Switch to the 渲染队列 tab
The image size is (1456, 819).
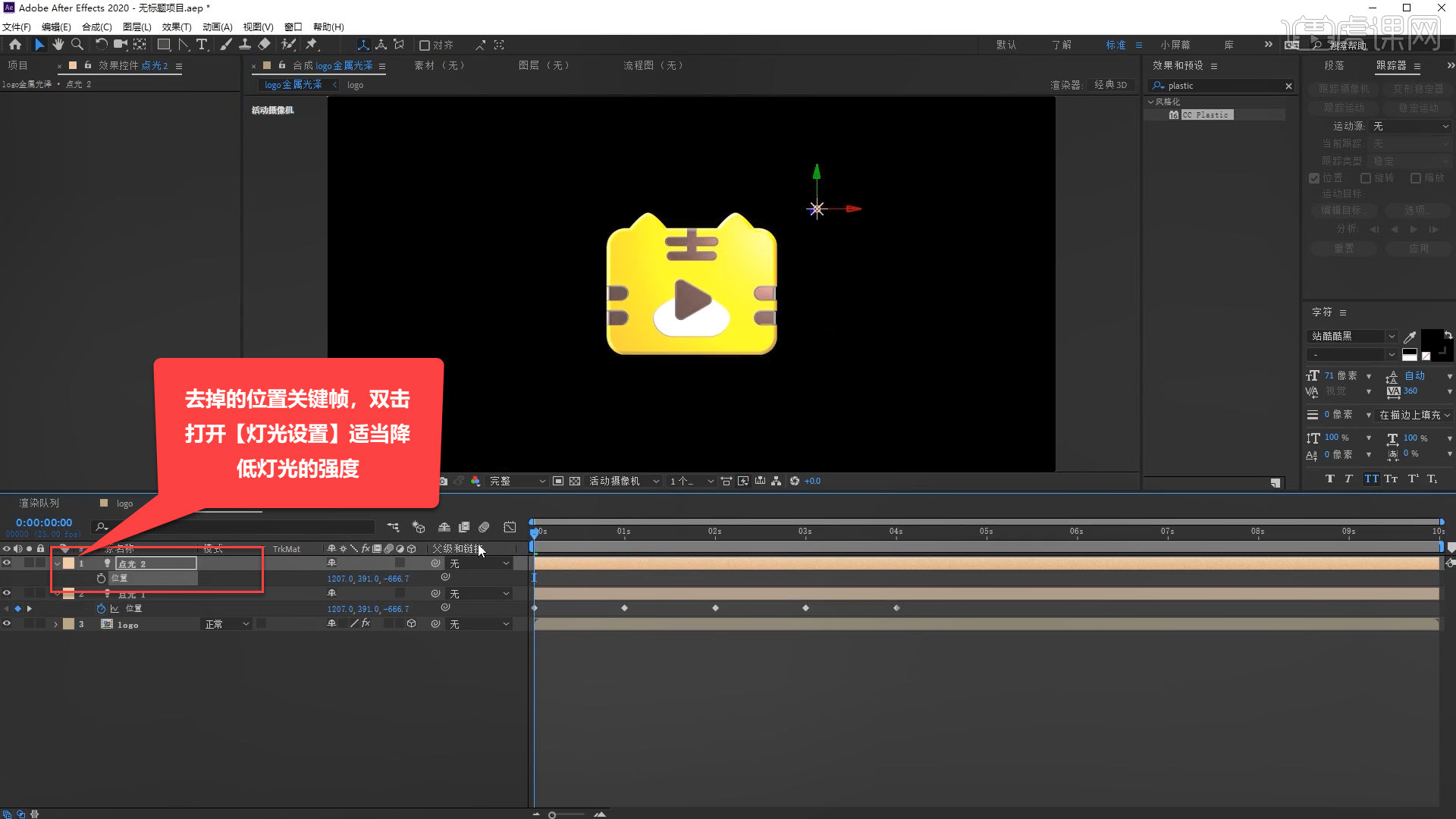tap(39, 504)
